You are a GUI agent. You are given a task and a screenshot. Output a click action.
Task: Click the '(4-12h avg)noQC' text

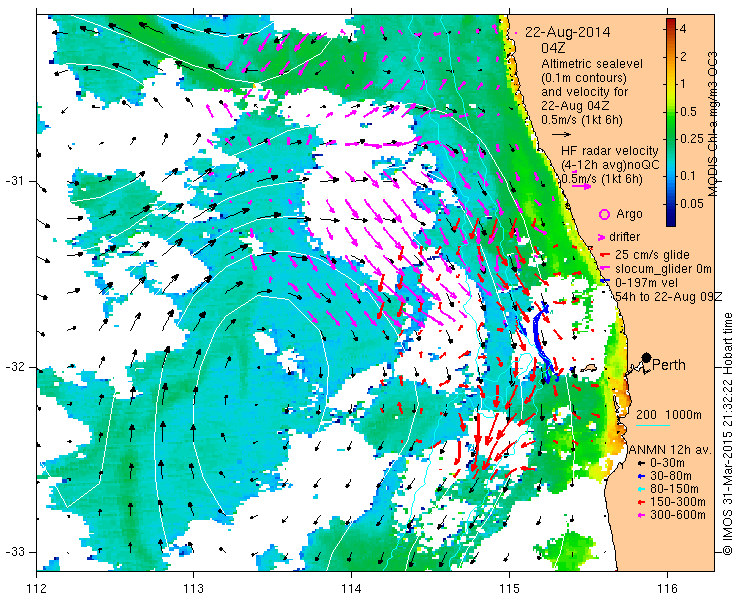click(x=610, y=165)
